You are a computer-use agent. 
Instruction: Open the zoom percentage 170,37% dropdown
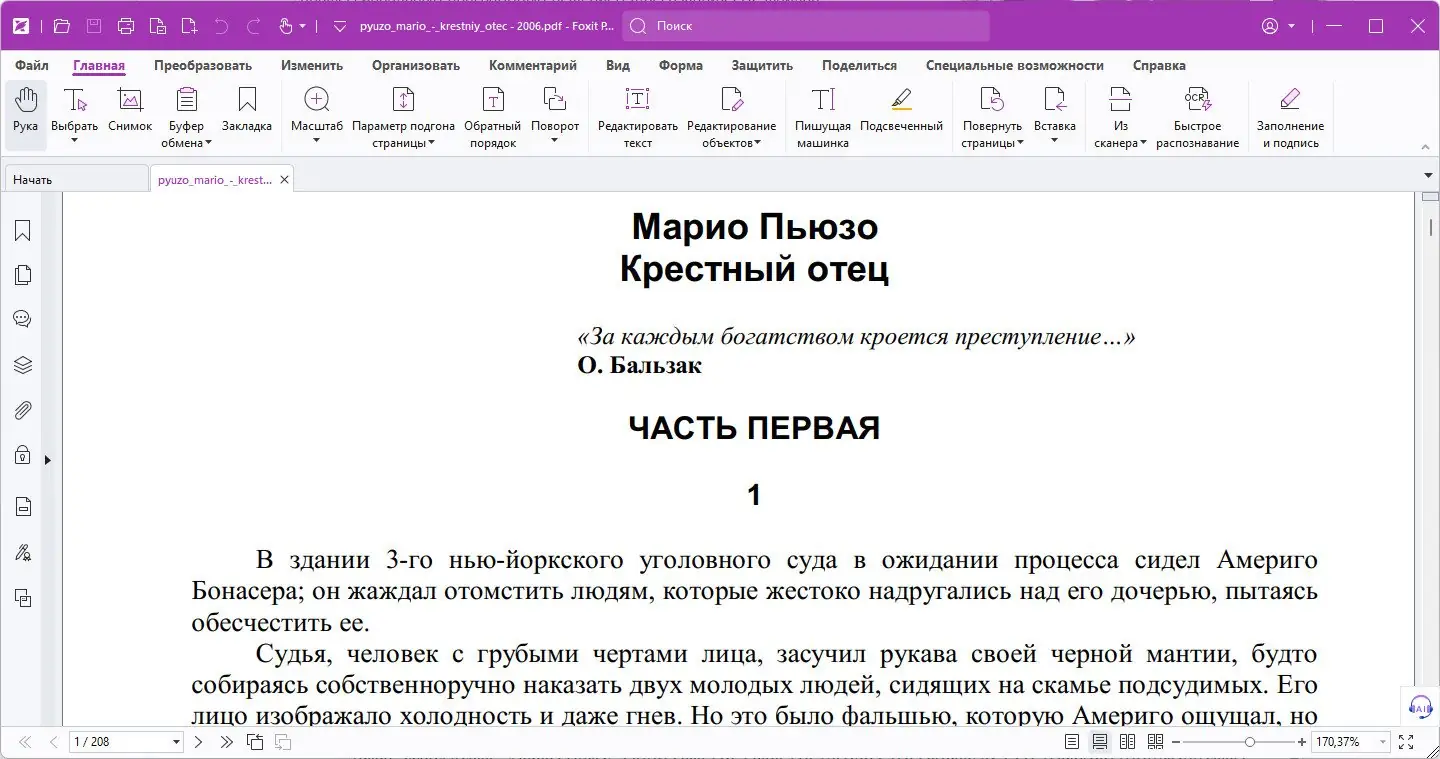1384,742
